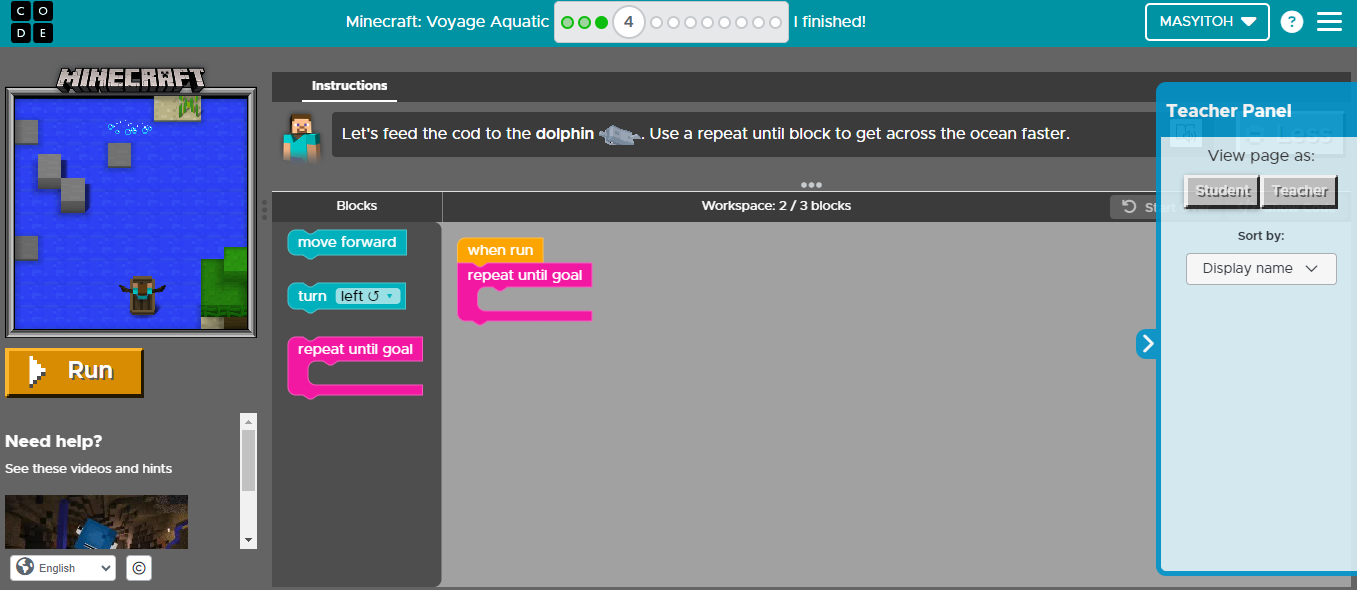Click the Minecraft logo above the game
Screen dimensions: 1357x590
click(131, 78)
